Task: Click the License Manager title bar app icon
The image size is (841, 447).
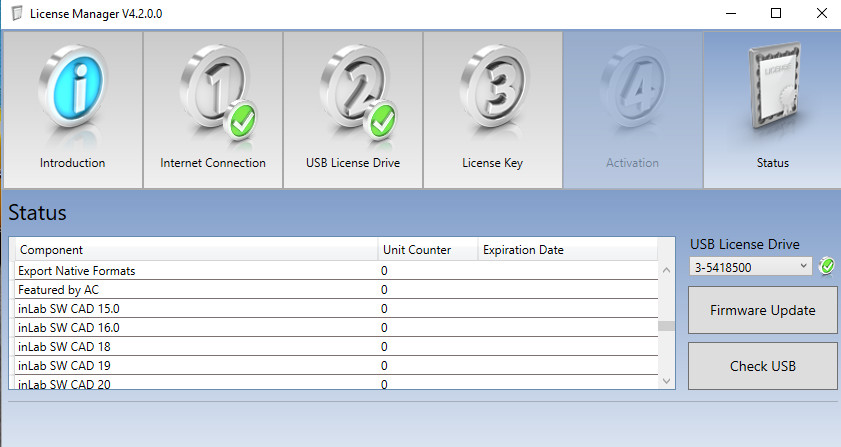Action: (17, 13)
